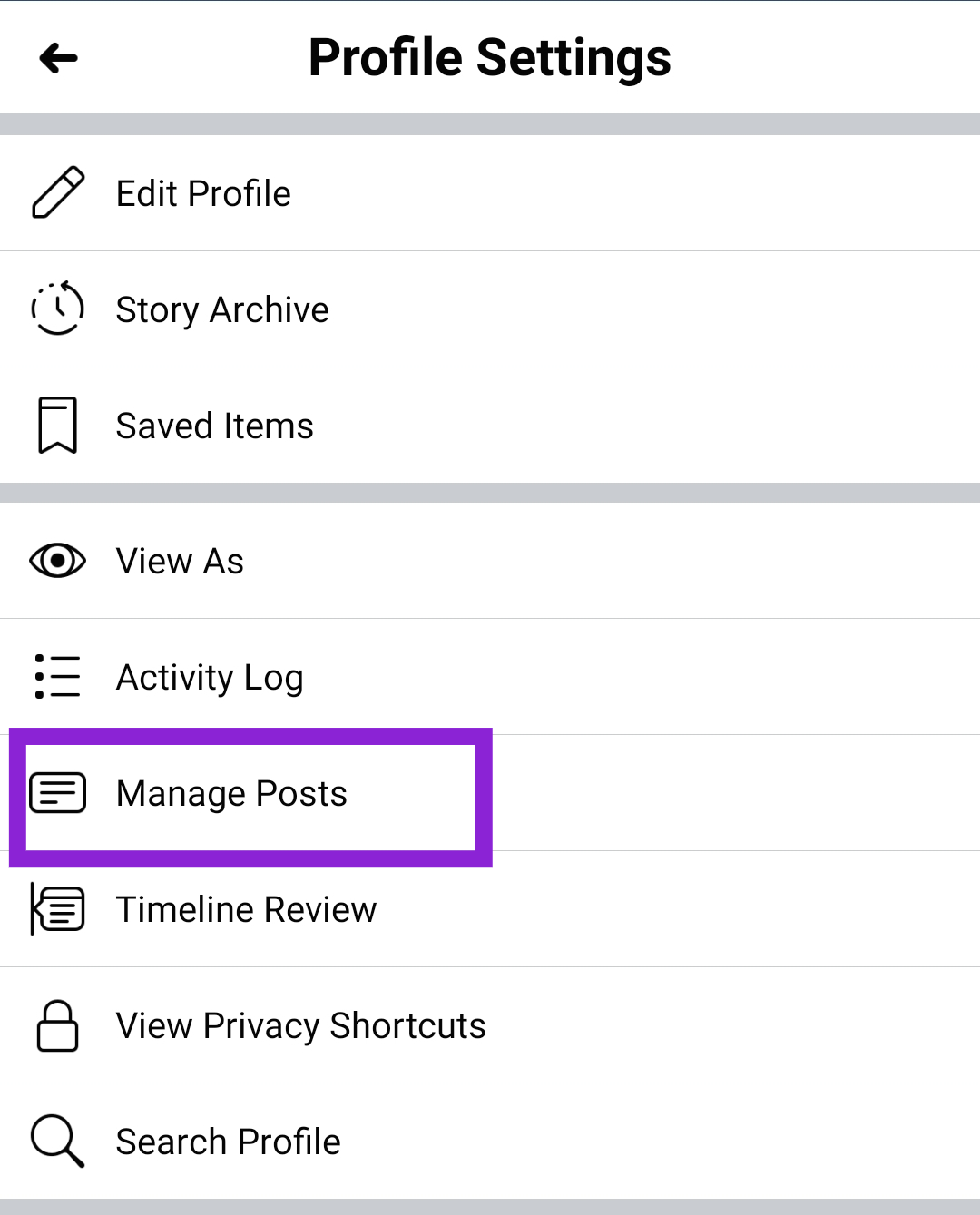
Task: Click the eye icon beside View As
Action: tap(58, 561)
